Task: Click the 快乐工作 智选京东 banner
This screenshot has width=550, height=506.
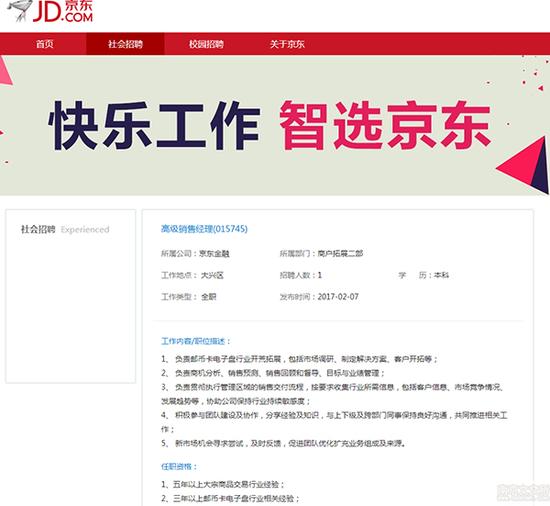Action: point(275,125)
